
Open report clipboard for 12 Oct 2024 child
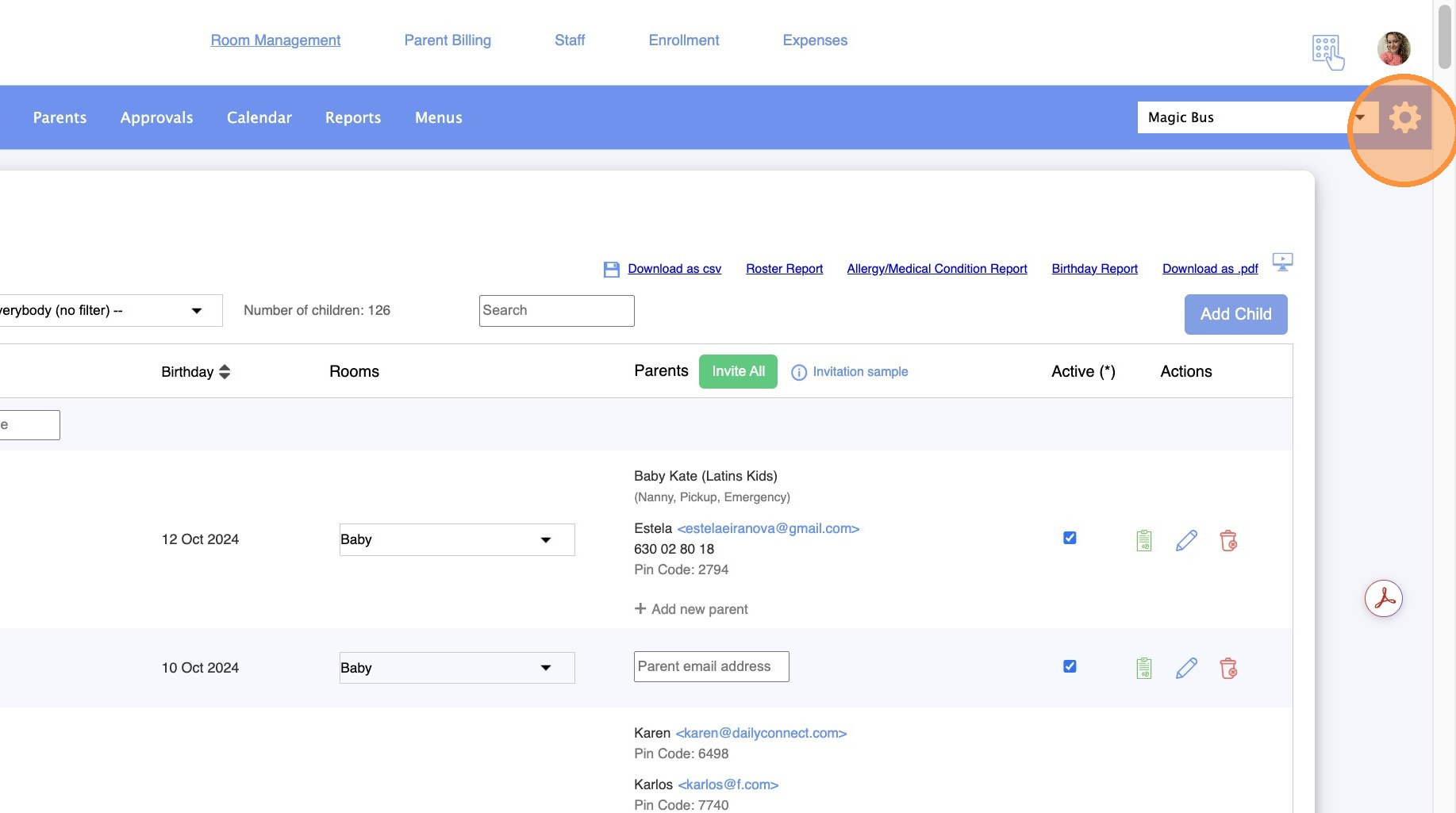coord(1143,541)
